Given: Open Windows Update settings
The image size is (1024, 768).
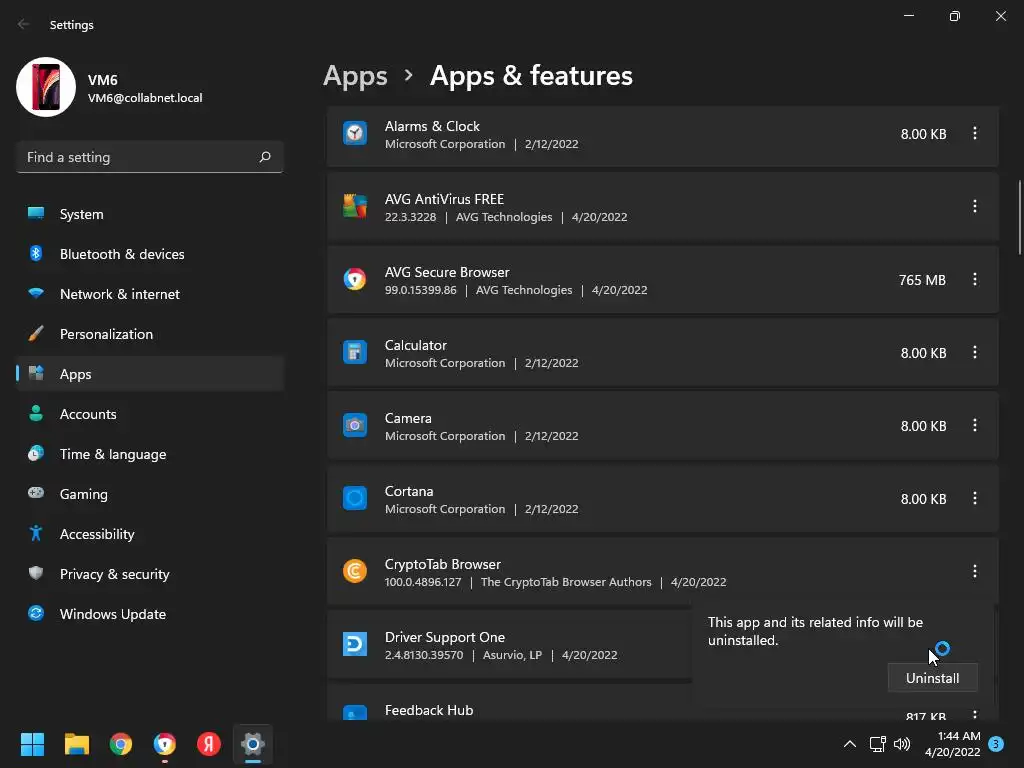Looking at the screenshot, I should click(150, 614).
